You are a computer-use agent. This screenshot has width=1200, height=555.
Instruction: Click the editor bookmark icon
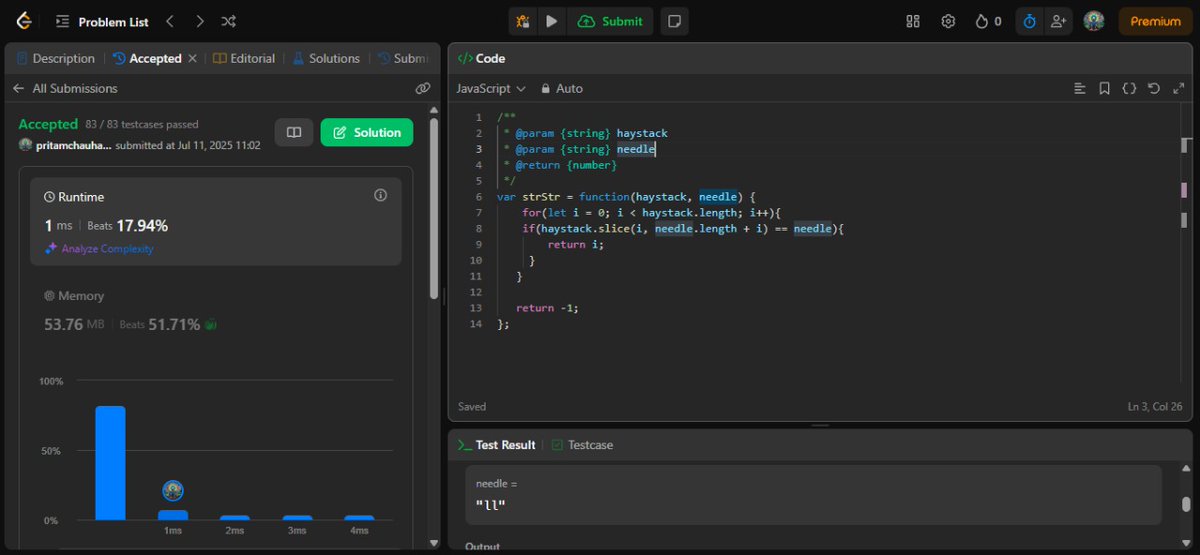pyautogui.click(x=1104, y=88)
